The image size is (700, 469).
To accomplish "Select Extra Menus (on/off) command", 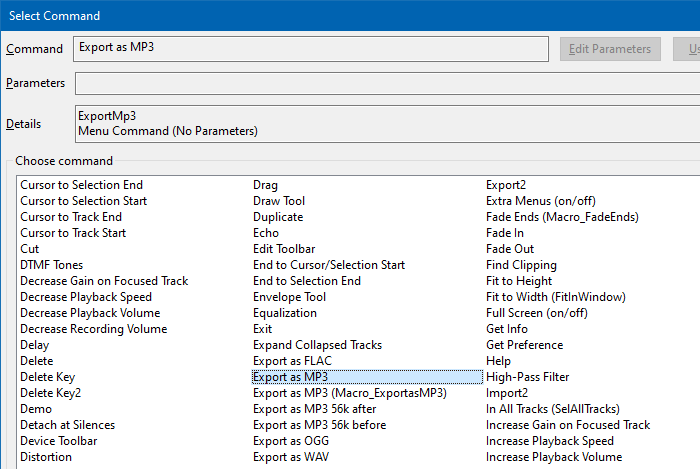I will (541, 201).
